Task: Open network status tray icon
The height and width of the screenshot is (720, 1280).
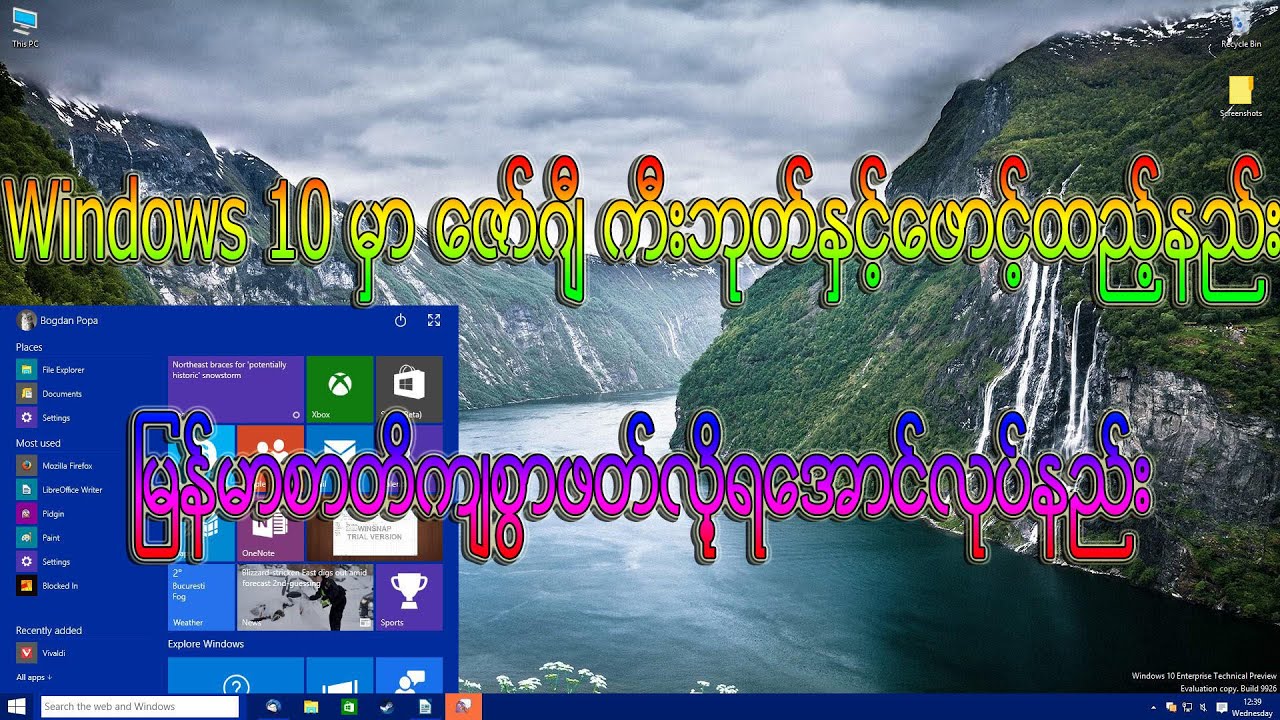Action: point(1187,707)
